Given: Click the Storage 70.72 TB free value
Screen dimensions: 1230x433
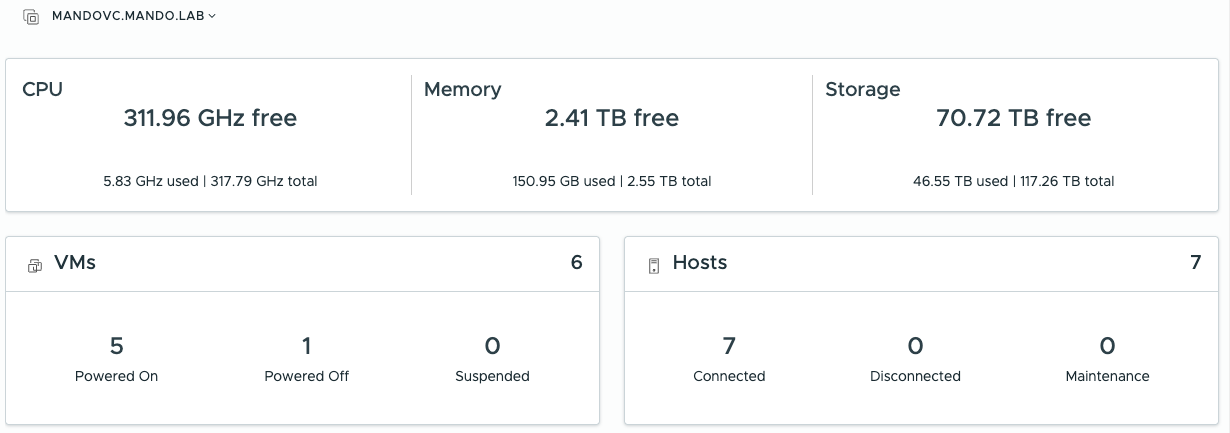Looking at the screenshot, I should pyautogui.click(x=1013, y=118).
